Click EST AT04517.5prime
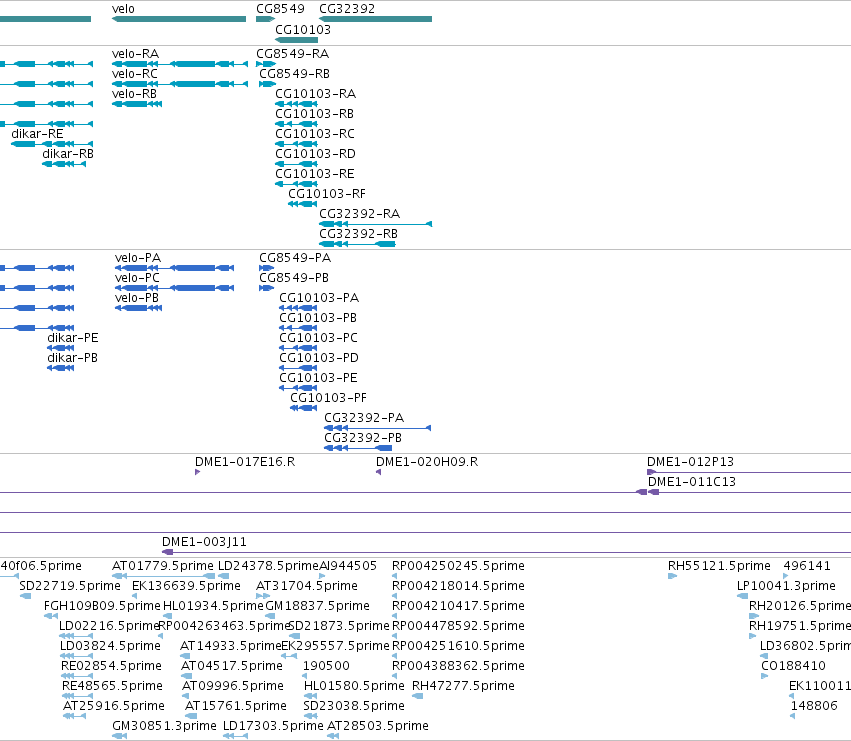The width and height of the screenshot is (851, 741). pyautogui.click(x=232, y=667)
